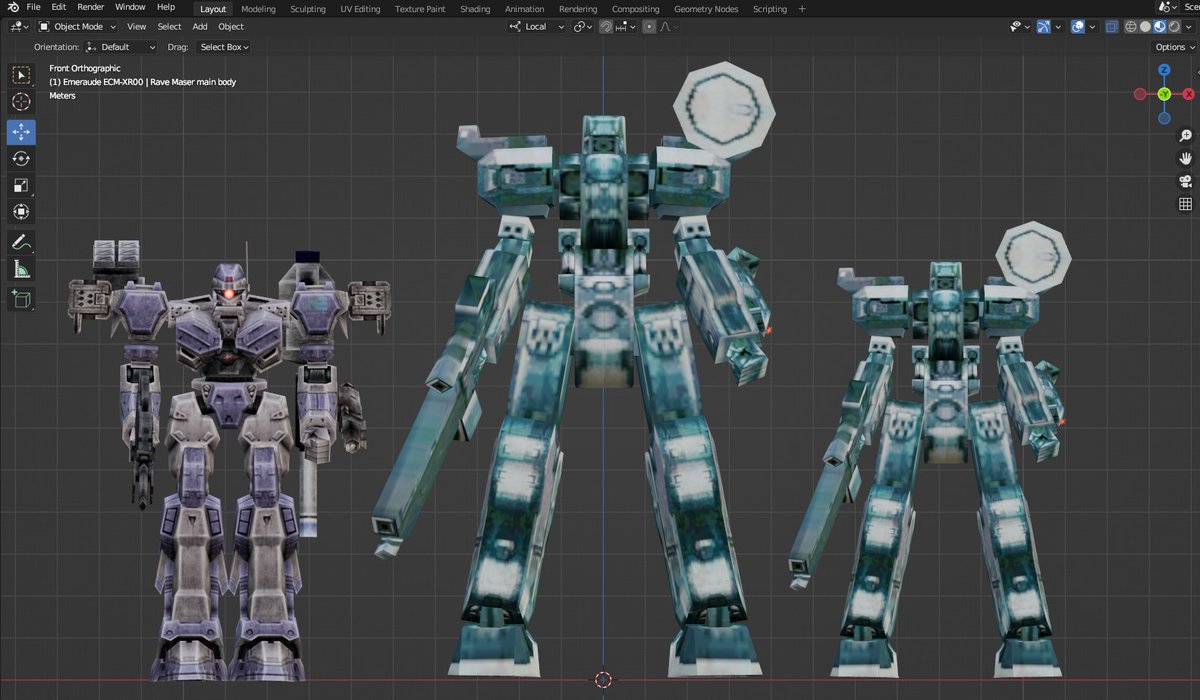1200x700 pixels.
Task: Select the Select Box tool in toolbar
Action: 21,75
